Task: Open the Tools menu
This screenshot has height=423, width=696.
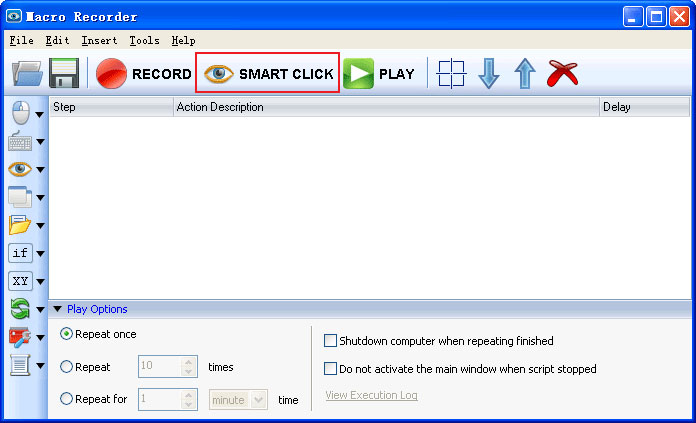Action: (144, 40)
